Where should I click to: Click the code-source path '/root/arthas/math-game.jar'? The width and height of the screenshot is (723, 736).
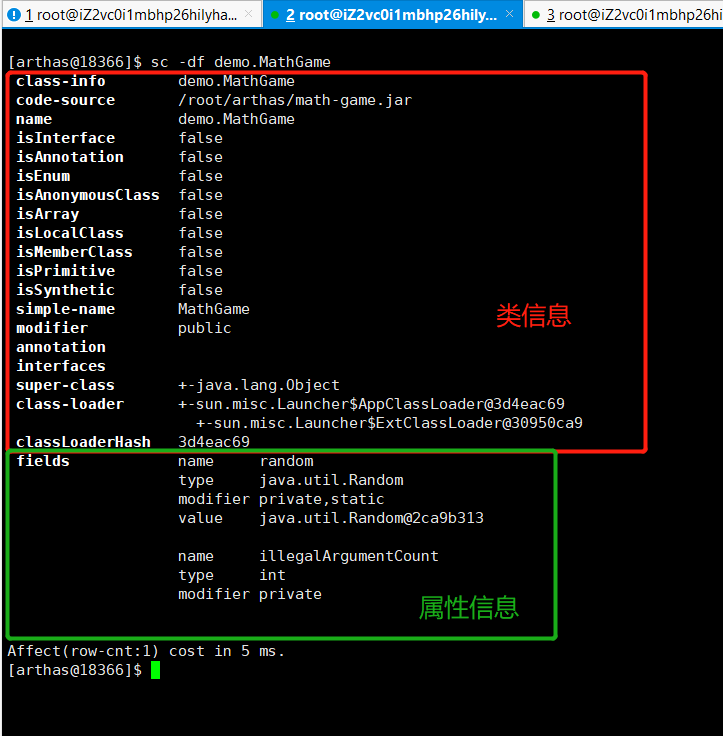[295, 100]
